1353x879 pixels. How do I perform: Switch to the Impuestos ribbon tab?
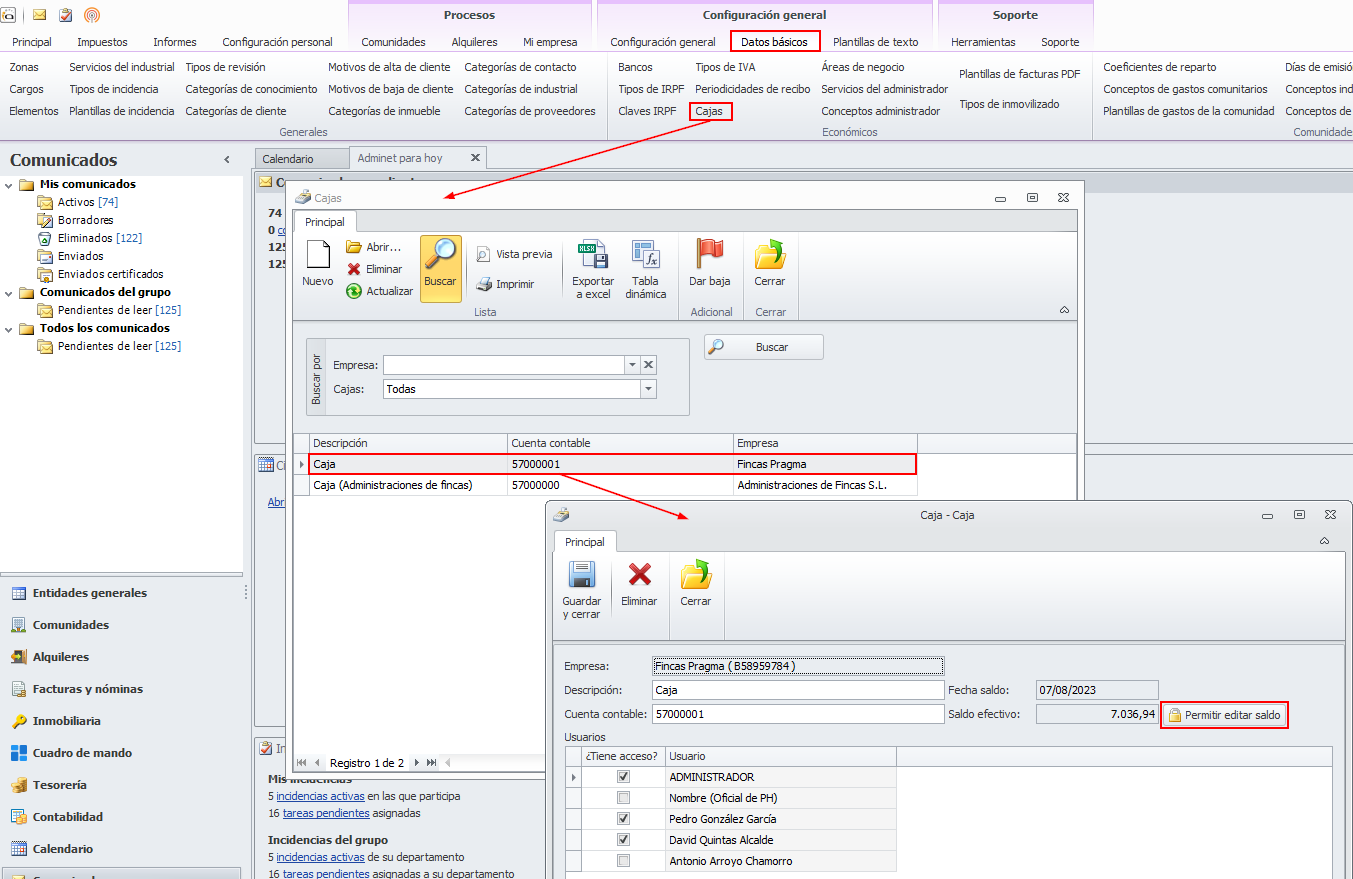[x=103, y=42]
